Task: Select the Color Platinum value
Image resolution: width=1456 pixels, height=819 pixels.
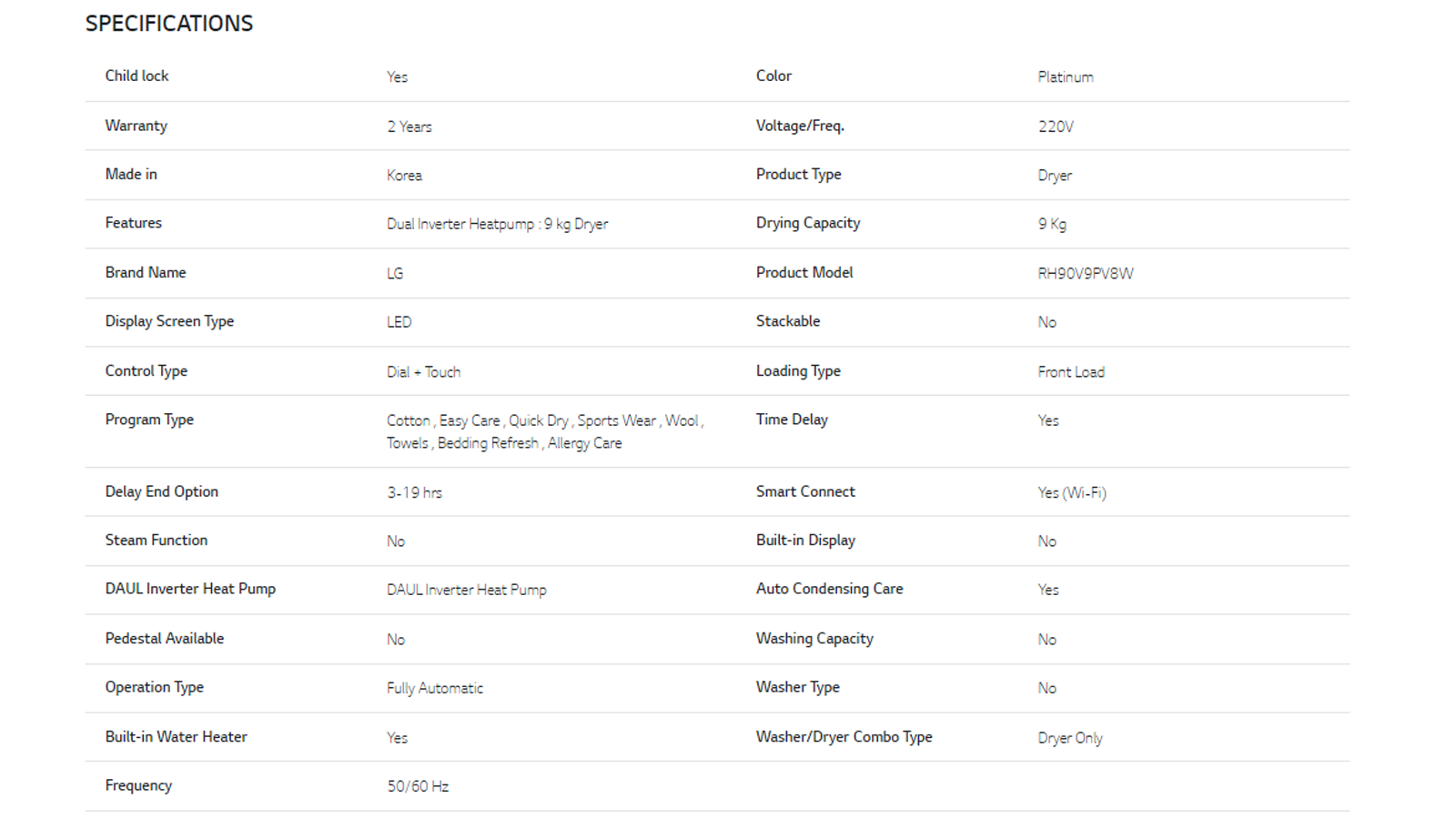Action: (x=1066, y=77)
